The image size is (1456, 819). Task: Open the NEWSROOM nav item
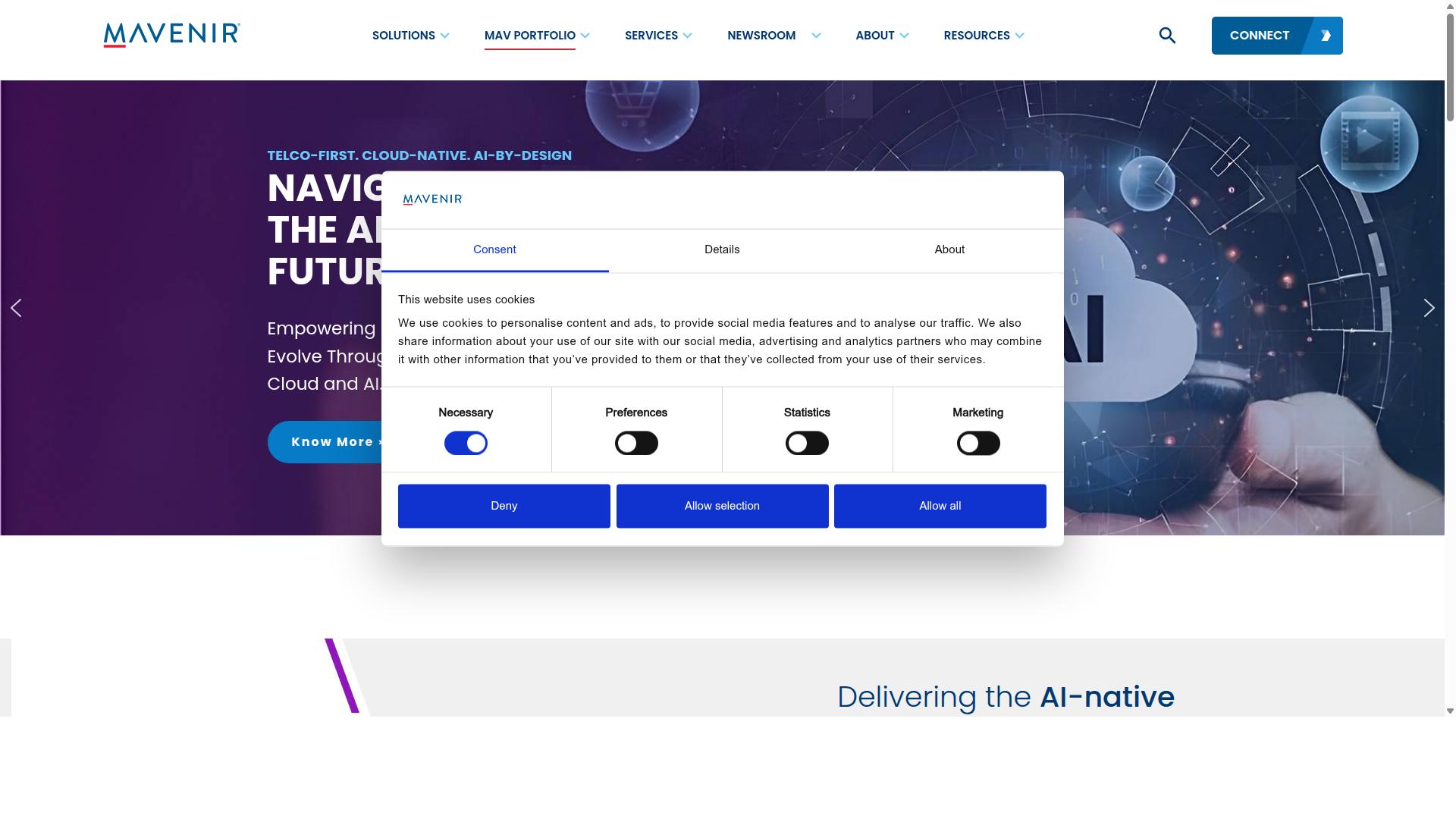click(x=761, y=36)
